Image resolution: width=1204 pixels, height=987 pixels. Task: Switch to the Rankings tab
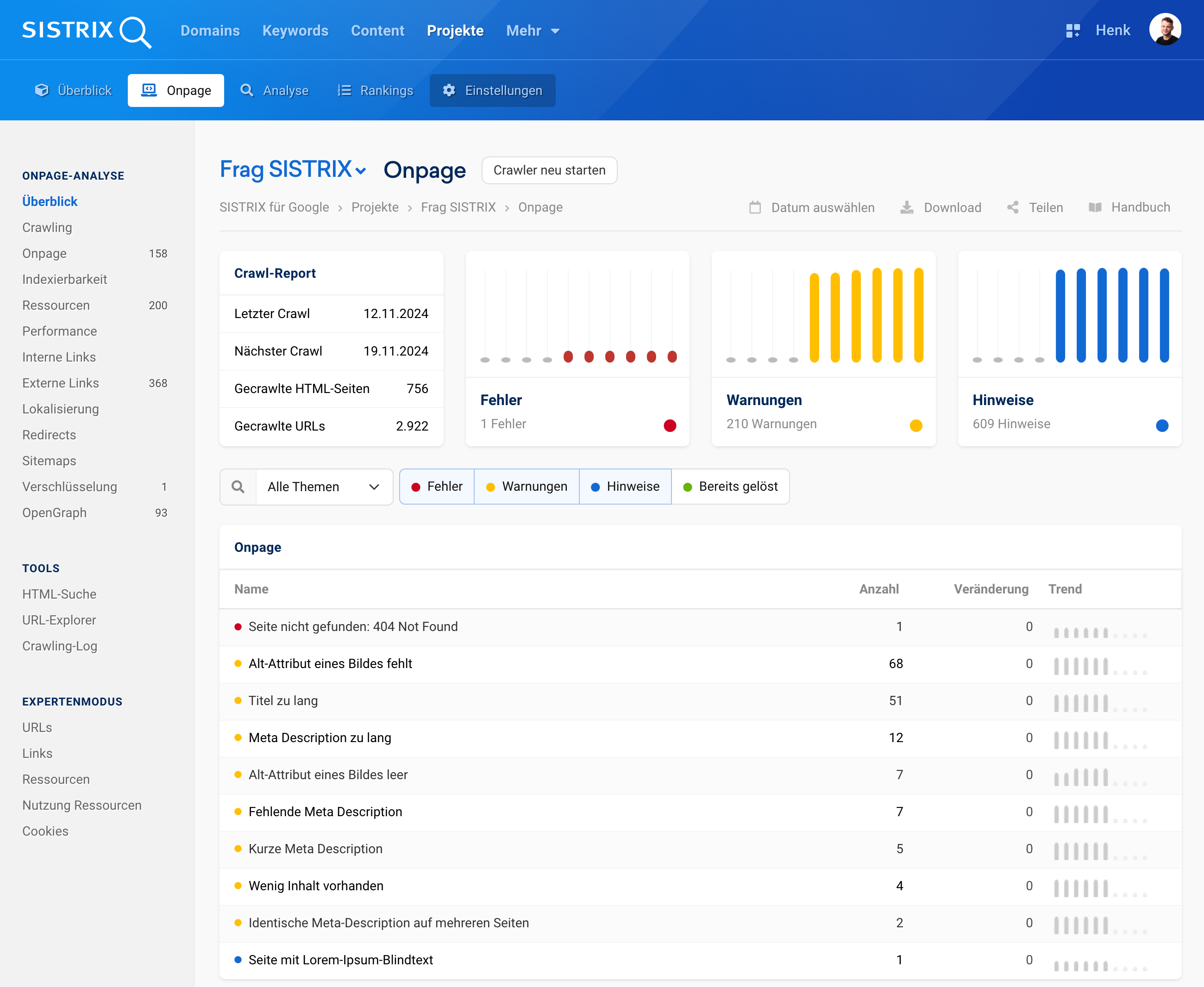pos(376,90)
